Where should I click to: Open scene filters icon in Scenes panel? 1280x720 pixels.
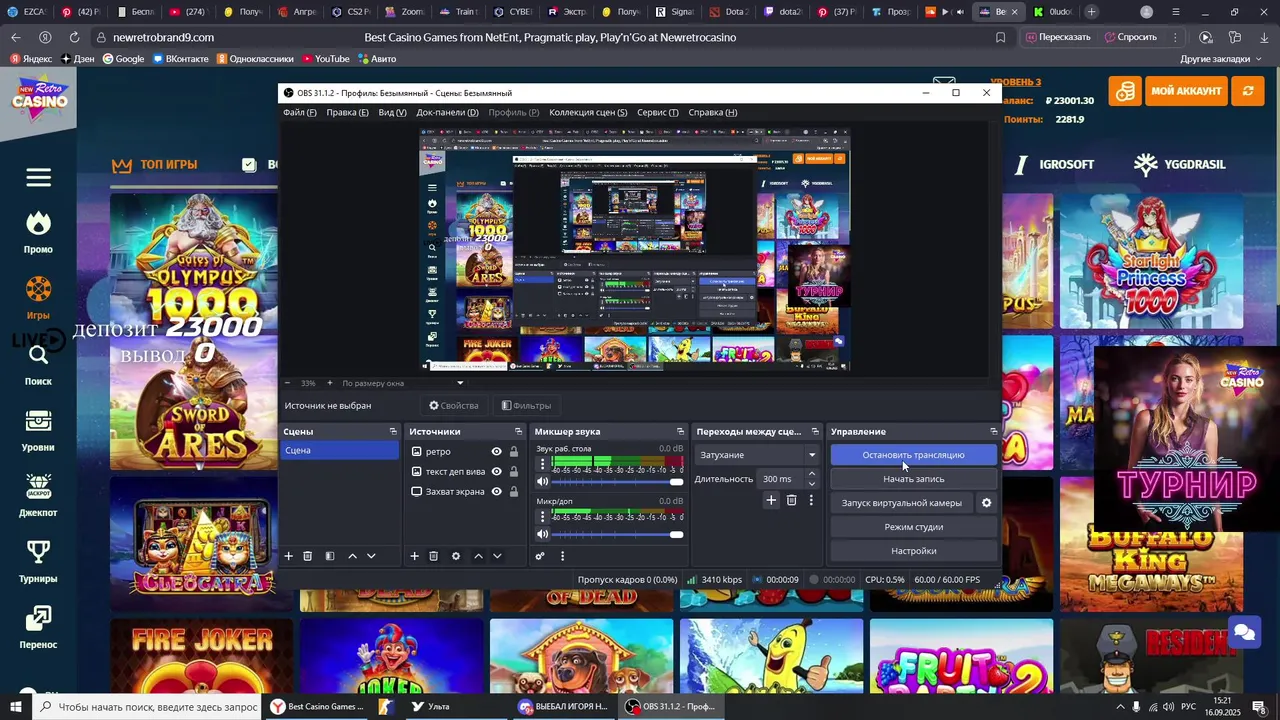pyautogui.click(x=330, y=556)
